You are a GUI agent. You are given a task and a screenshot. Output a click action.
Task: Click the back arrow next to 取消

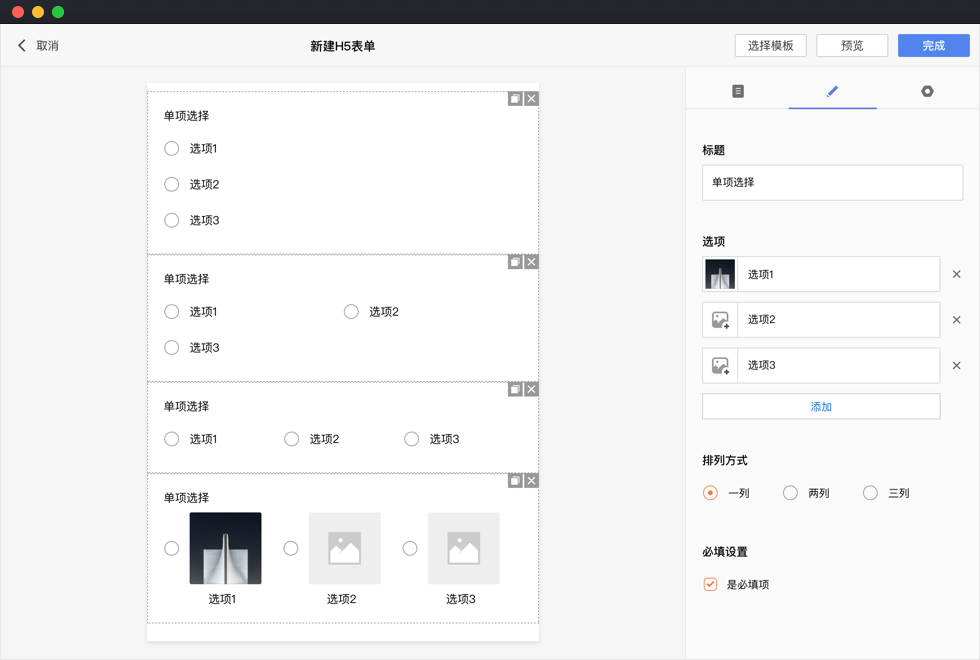pos(22,46)
